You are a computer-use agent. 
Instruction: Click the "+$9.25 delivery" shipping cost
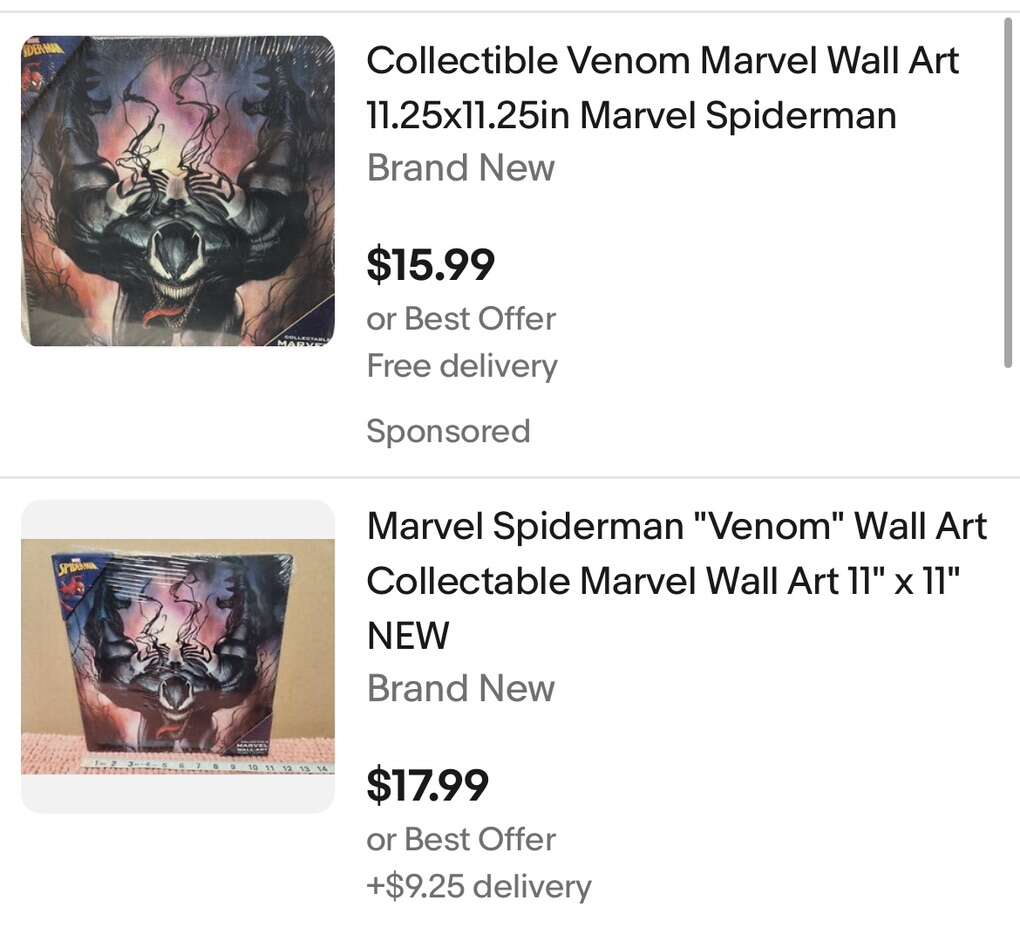tap(478, 886)
